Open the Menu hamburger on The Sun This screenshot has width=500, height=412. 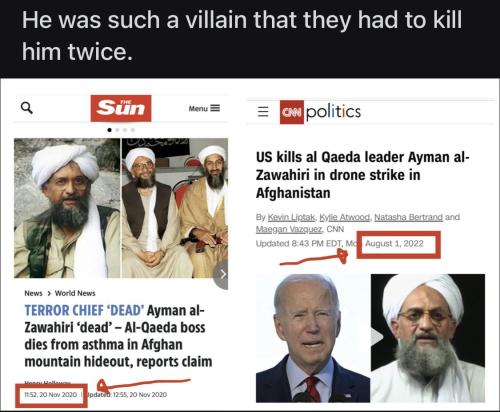[x=204, y=108]
